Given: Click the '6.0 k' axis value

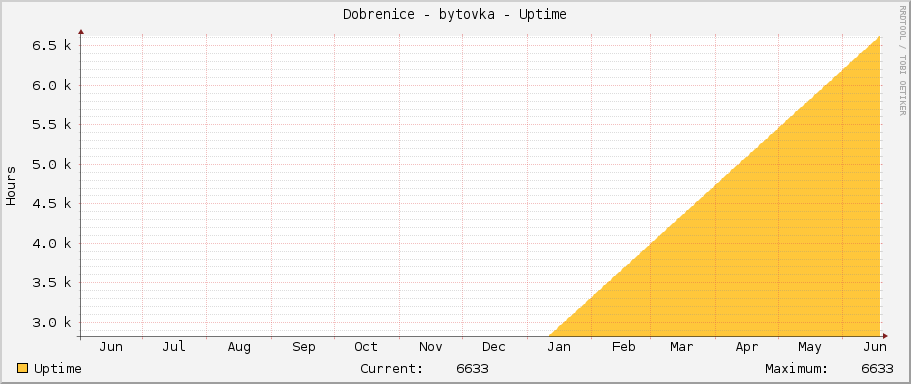Looking at the screenshot, I should pyautogui.click(x=51, y=85).
